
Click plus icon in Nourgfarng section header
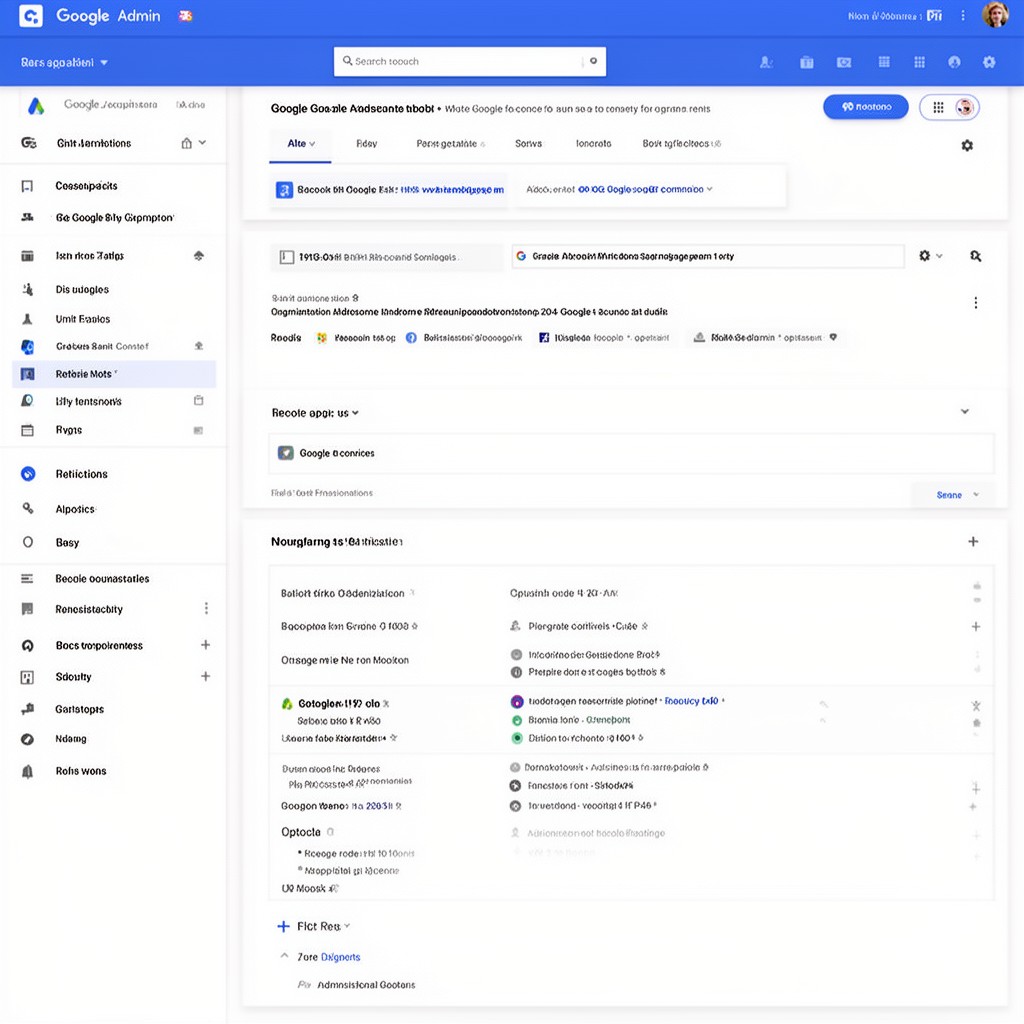pos(972,541)
